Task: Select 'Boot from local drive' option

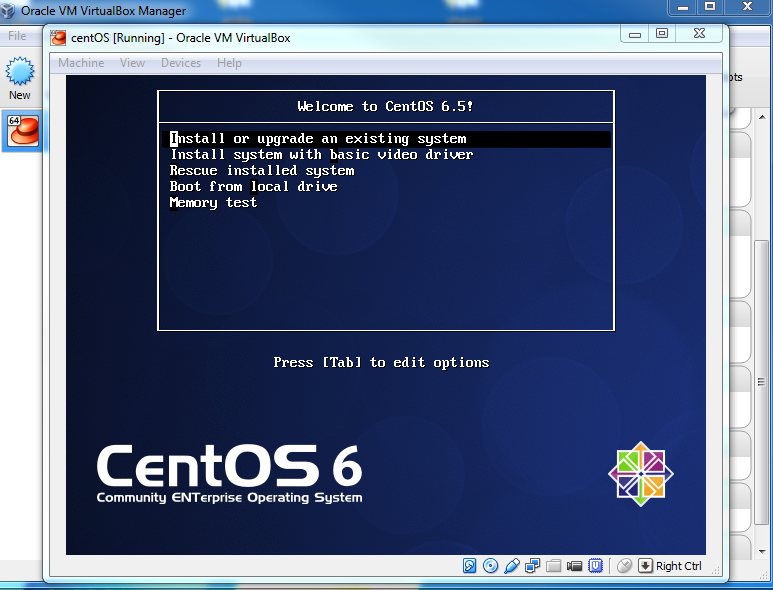Action: [x=253, y=186]
